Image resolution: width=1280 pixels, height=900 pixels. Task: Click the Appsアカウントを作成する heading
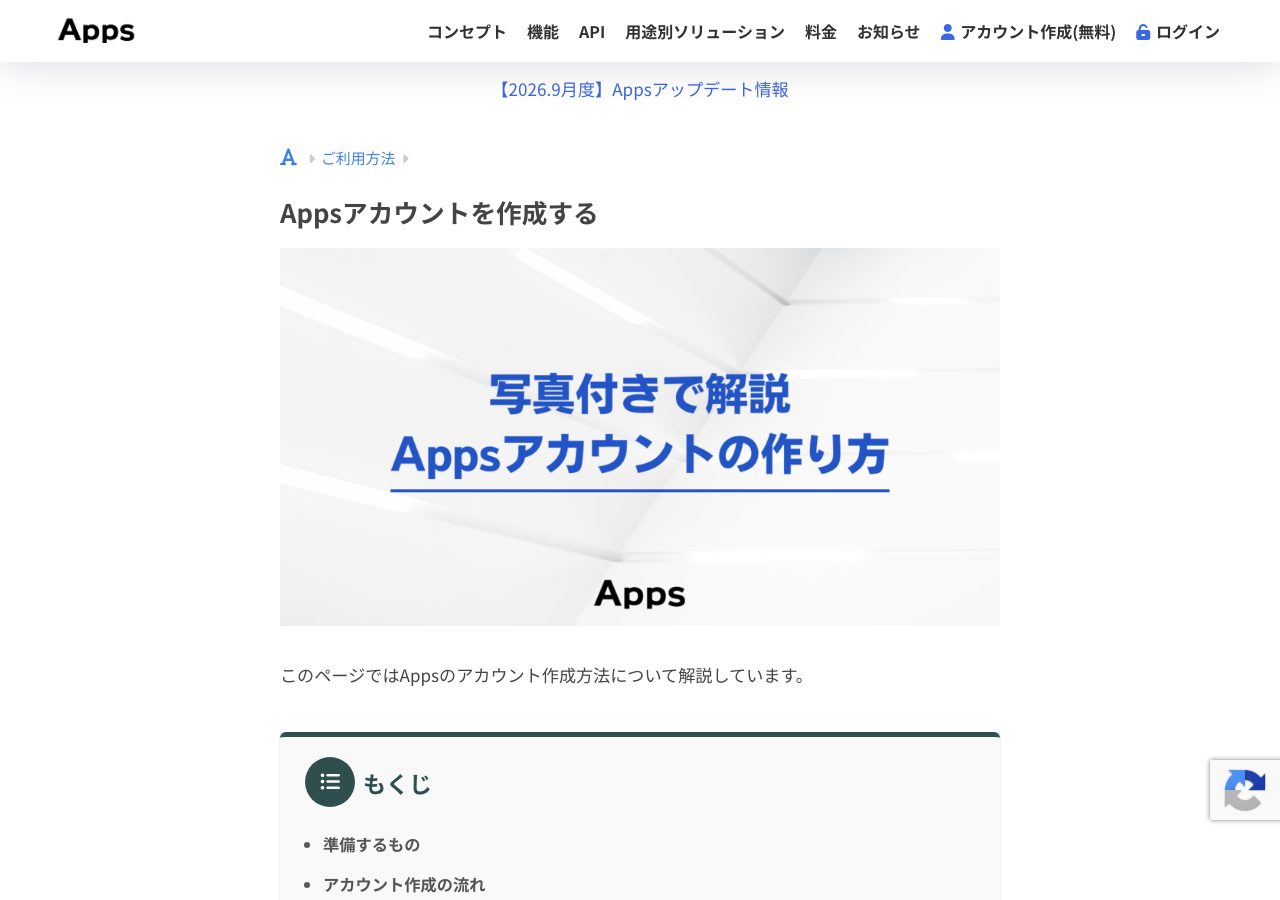tap(439, 213)
